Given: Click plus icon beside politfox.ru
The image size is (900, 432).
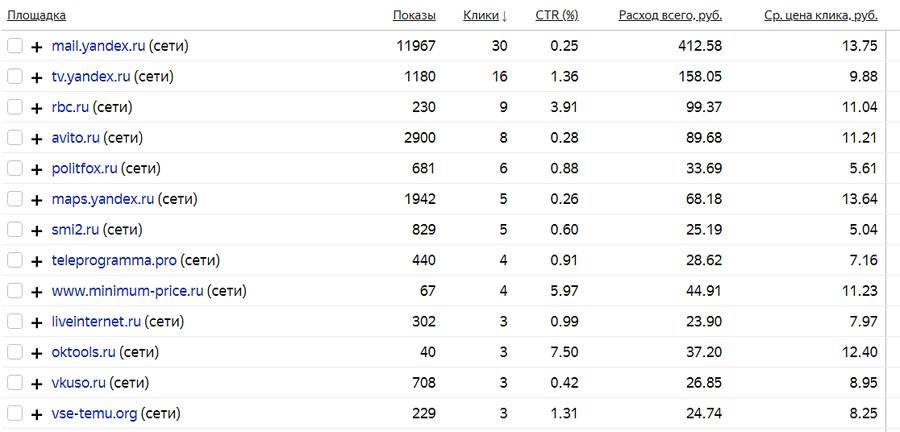Looking at the screenshot, I should coord(37,169).
